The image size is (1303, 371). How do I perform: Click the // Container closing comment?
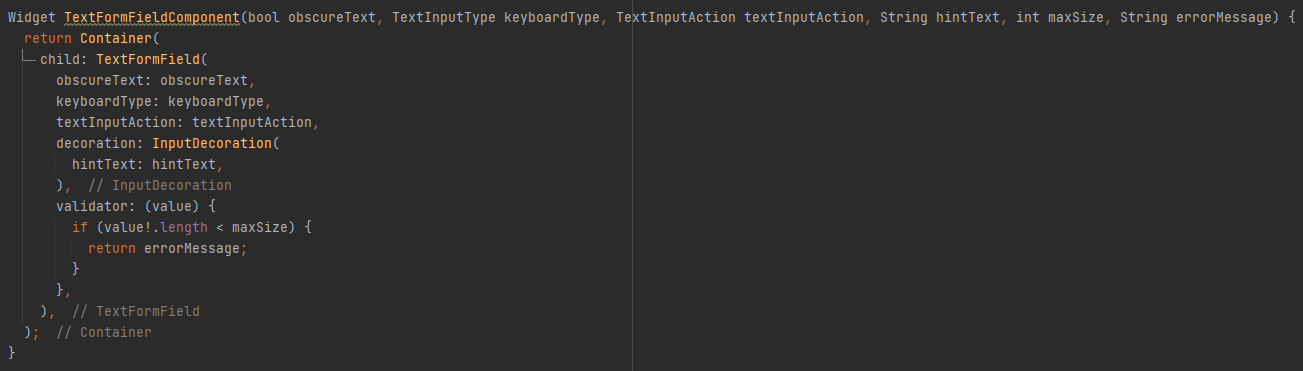pos(104,333)
